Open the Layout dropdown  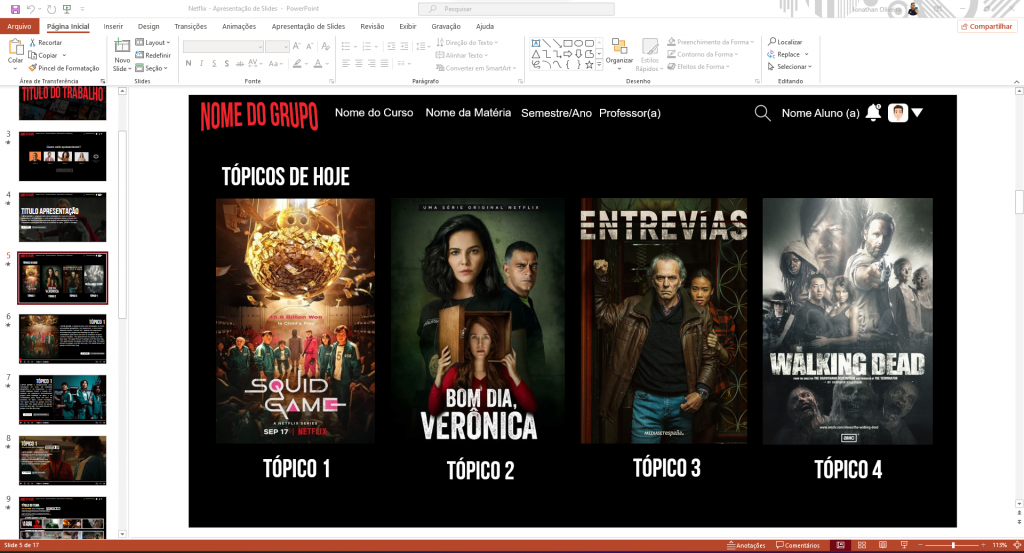pos(153,42)
